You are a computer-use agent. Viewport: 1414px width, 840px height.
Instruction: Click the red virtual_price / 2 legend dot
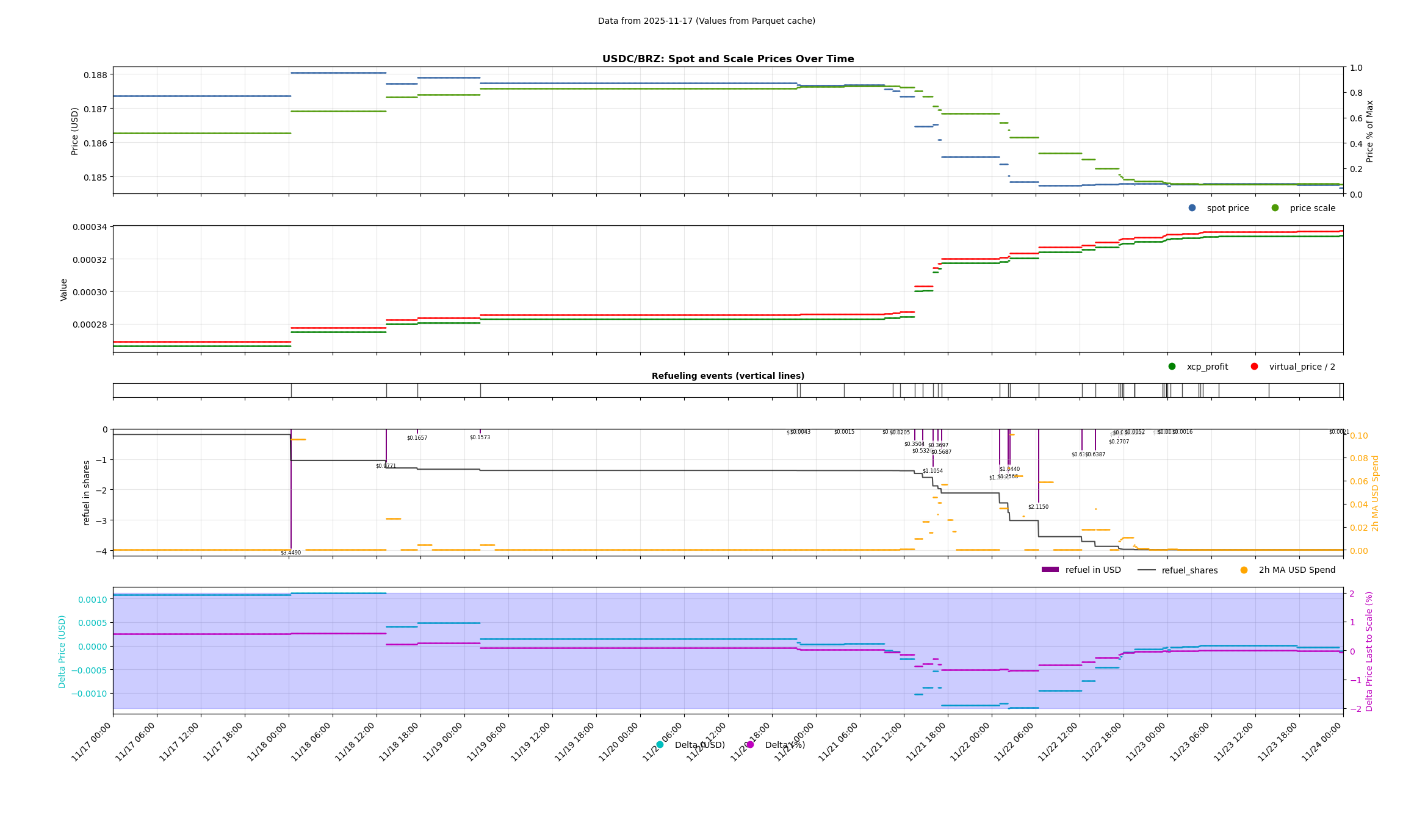click(x=1254, y=367)
